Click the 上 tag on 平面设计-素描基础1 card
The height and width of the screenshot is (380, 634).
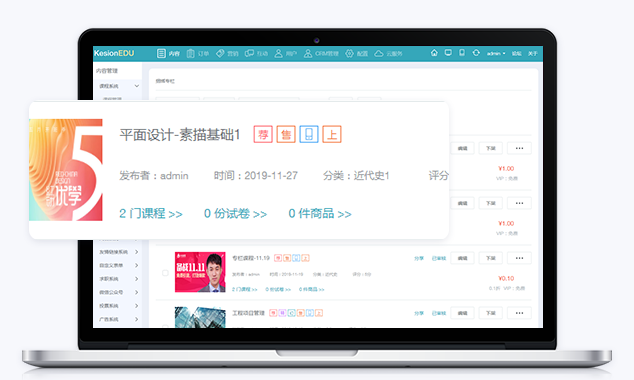[332, 134]
